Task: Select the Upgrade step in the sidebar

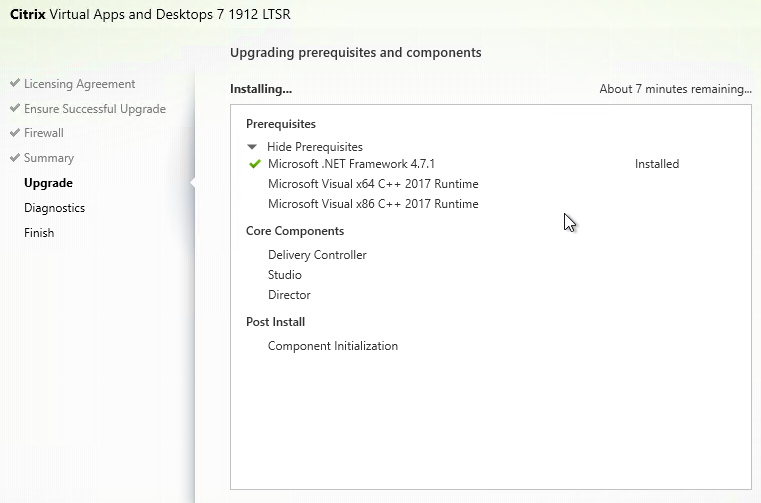Action: [x=49, y=183]
